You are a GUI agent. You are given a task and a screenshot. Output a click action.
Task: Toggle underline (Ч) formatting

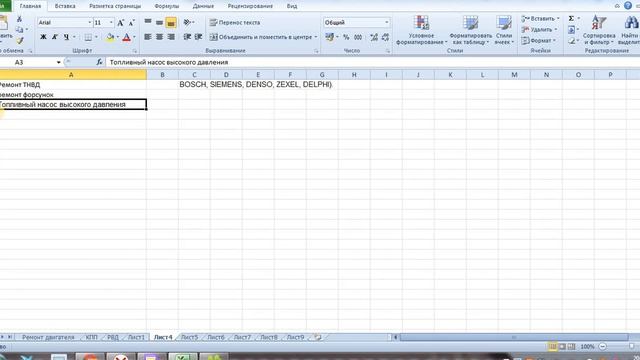coord(66,37)
